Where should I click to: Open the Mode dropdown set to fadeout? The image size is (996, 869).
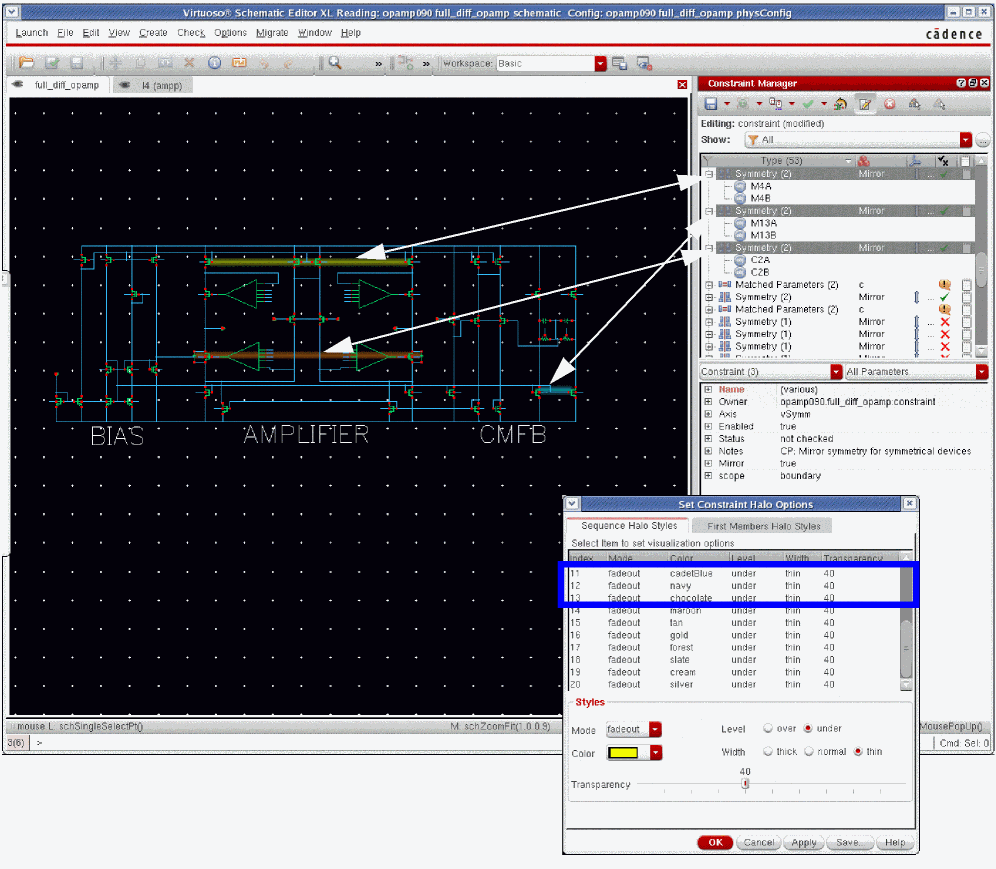pyautogui.click(x=655, y=730)
